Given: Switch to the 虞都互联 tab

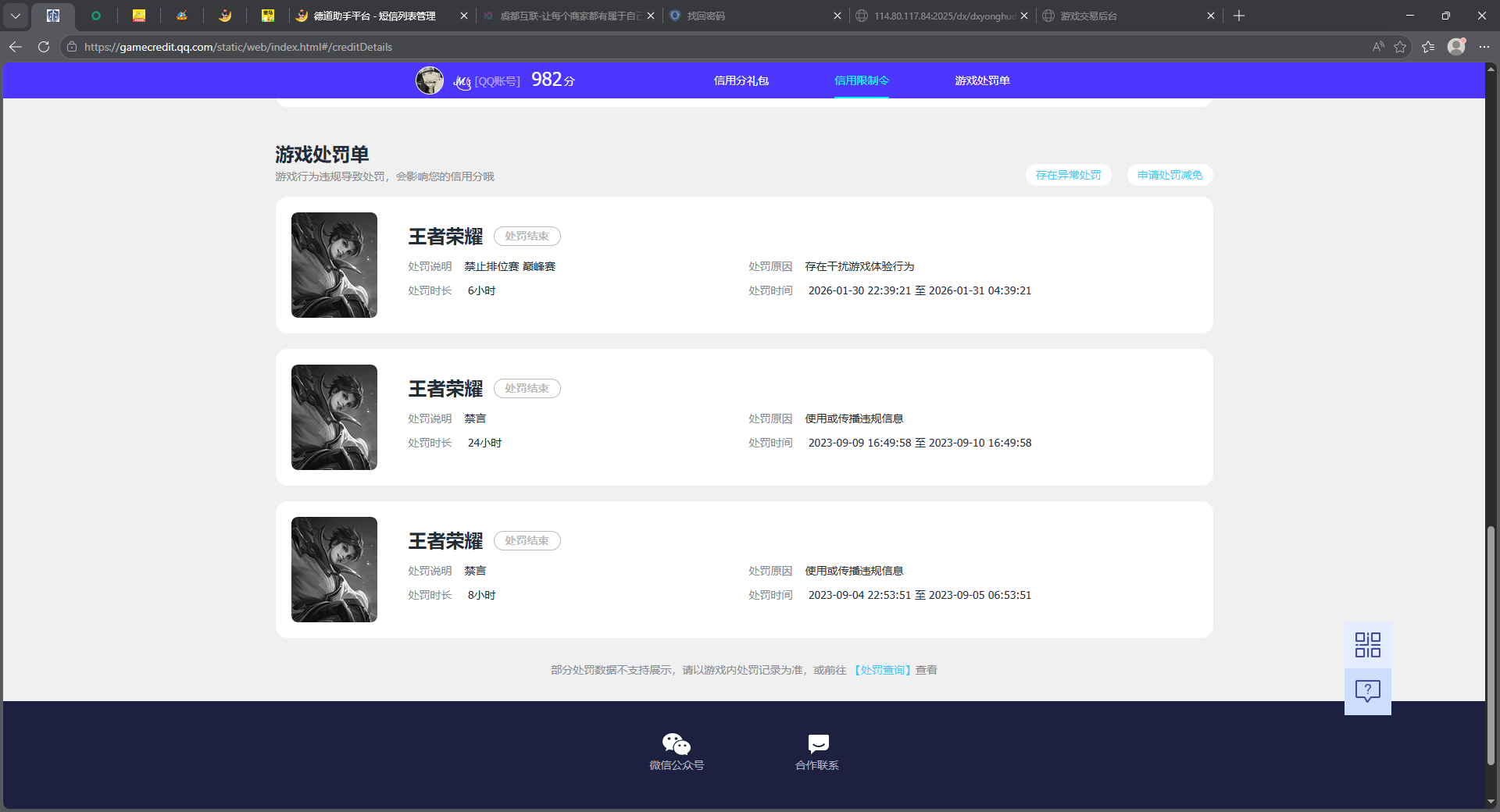Looking at the screenshot, I should (570, 16).
